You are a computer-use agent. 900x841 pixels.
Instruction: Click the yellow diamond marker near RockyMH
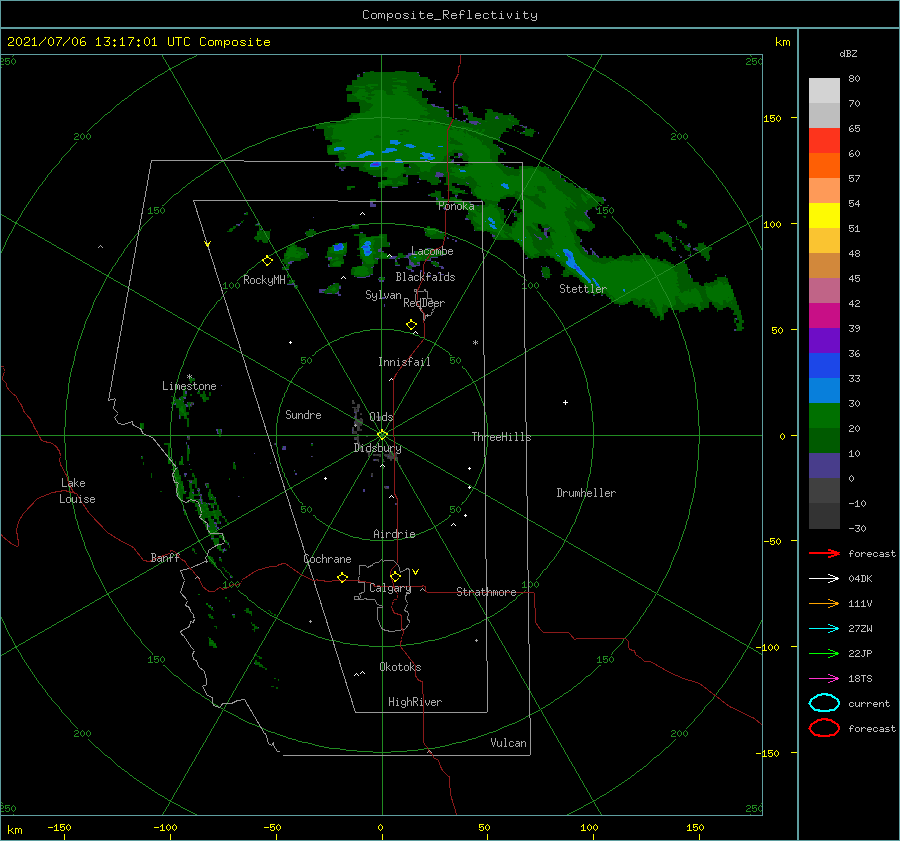tap(267, 261)
